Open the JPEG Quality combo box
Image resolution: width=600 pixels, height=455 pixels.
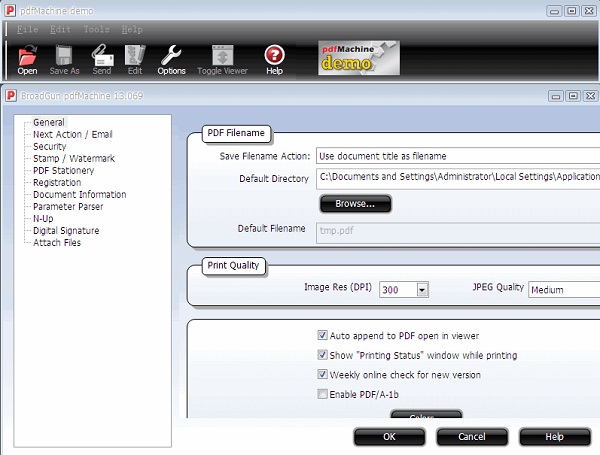pyautogui.click(x=564, y=290)
